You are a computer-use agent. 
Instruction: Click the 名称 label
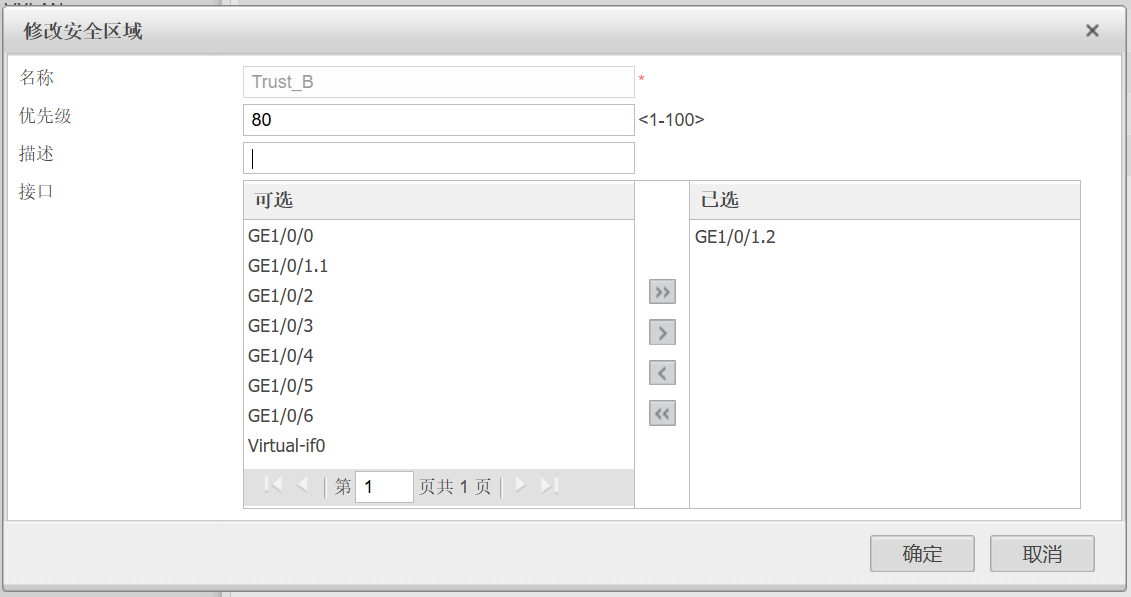click(x=36, y=78)
